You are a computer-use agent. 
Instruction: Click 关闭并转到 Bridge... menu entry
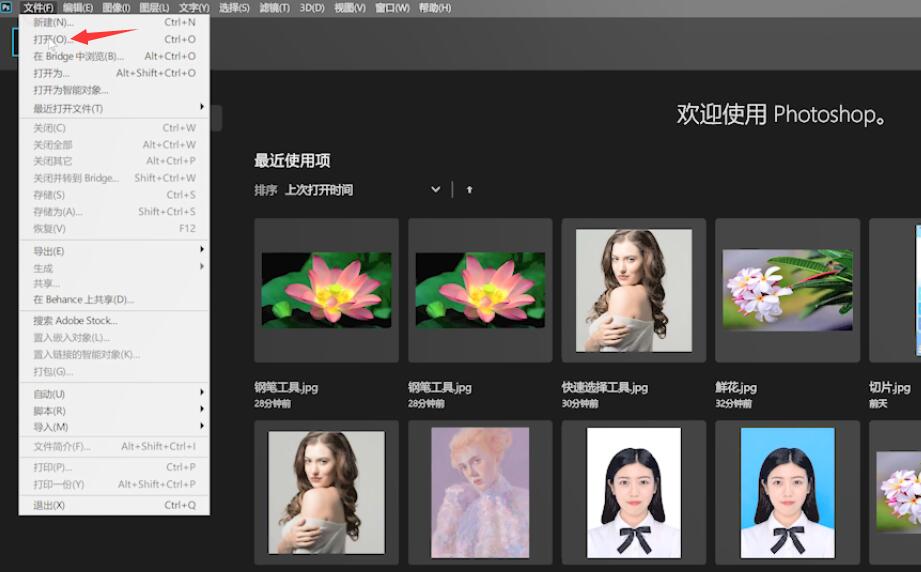click(114, 178)
